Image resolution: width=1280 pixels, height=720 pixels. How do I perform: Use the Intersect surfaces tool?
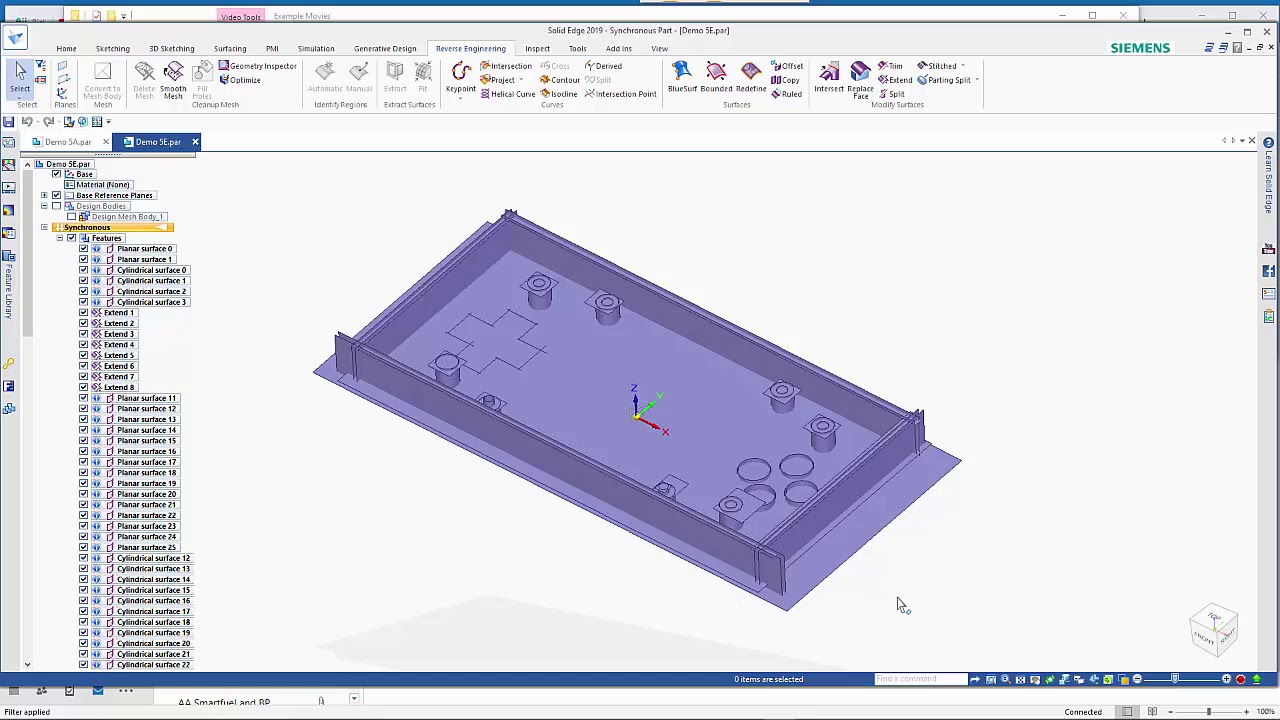(829, 77)
